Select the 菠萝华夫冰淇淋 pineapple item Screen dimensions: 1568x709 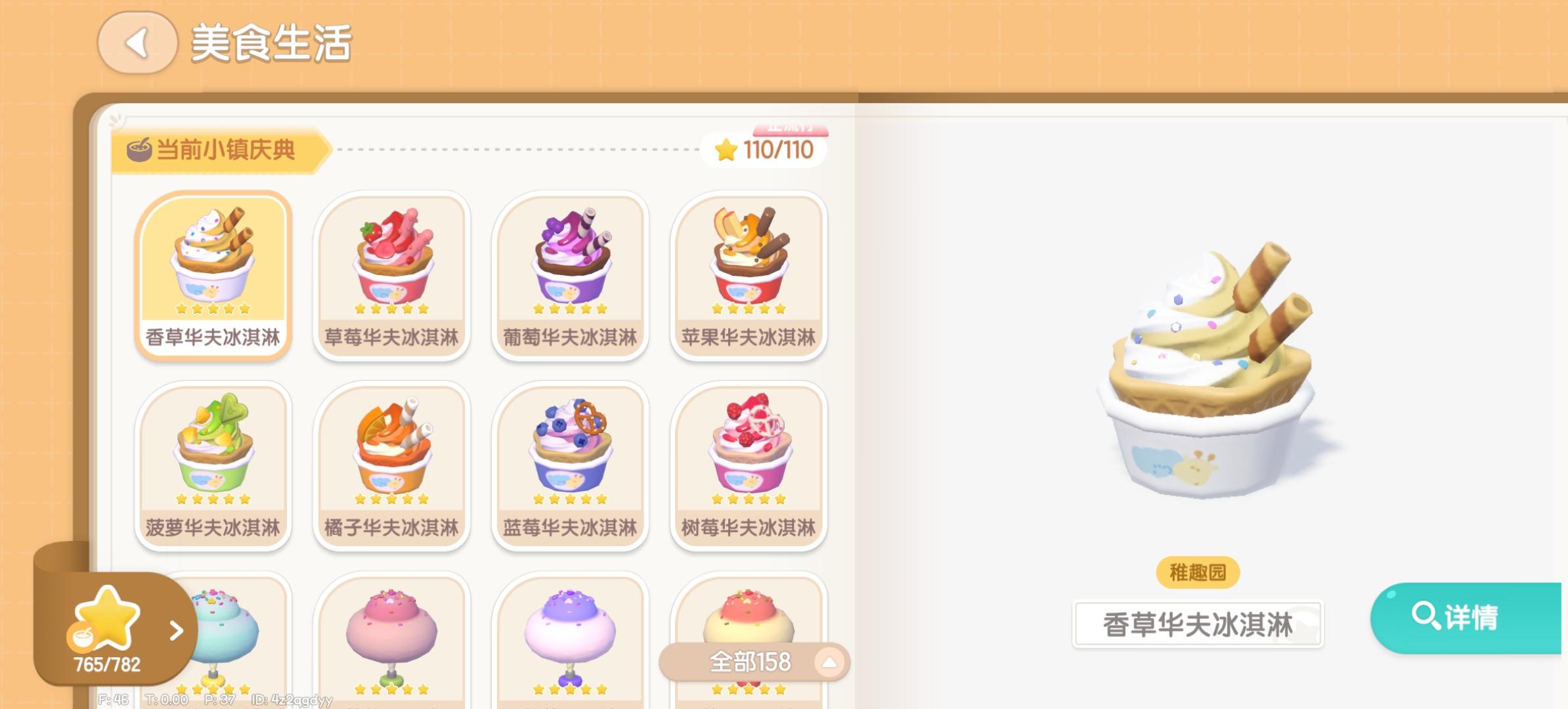pyautogui.click(x=213, y=466)
